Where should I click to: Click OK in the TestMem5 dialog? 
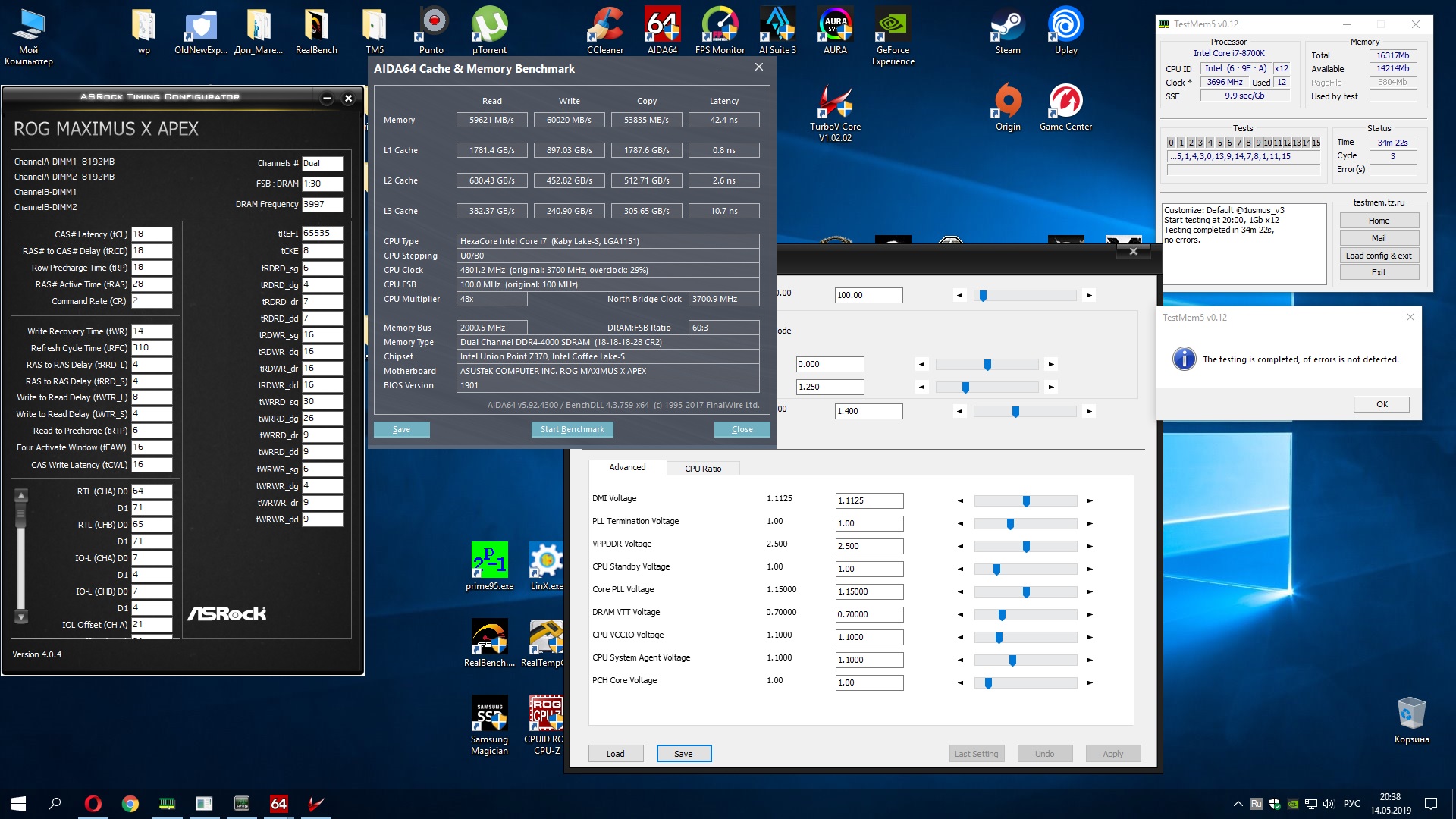point(1381,404)
